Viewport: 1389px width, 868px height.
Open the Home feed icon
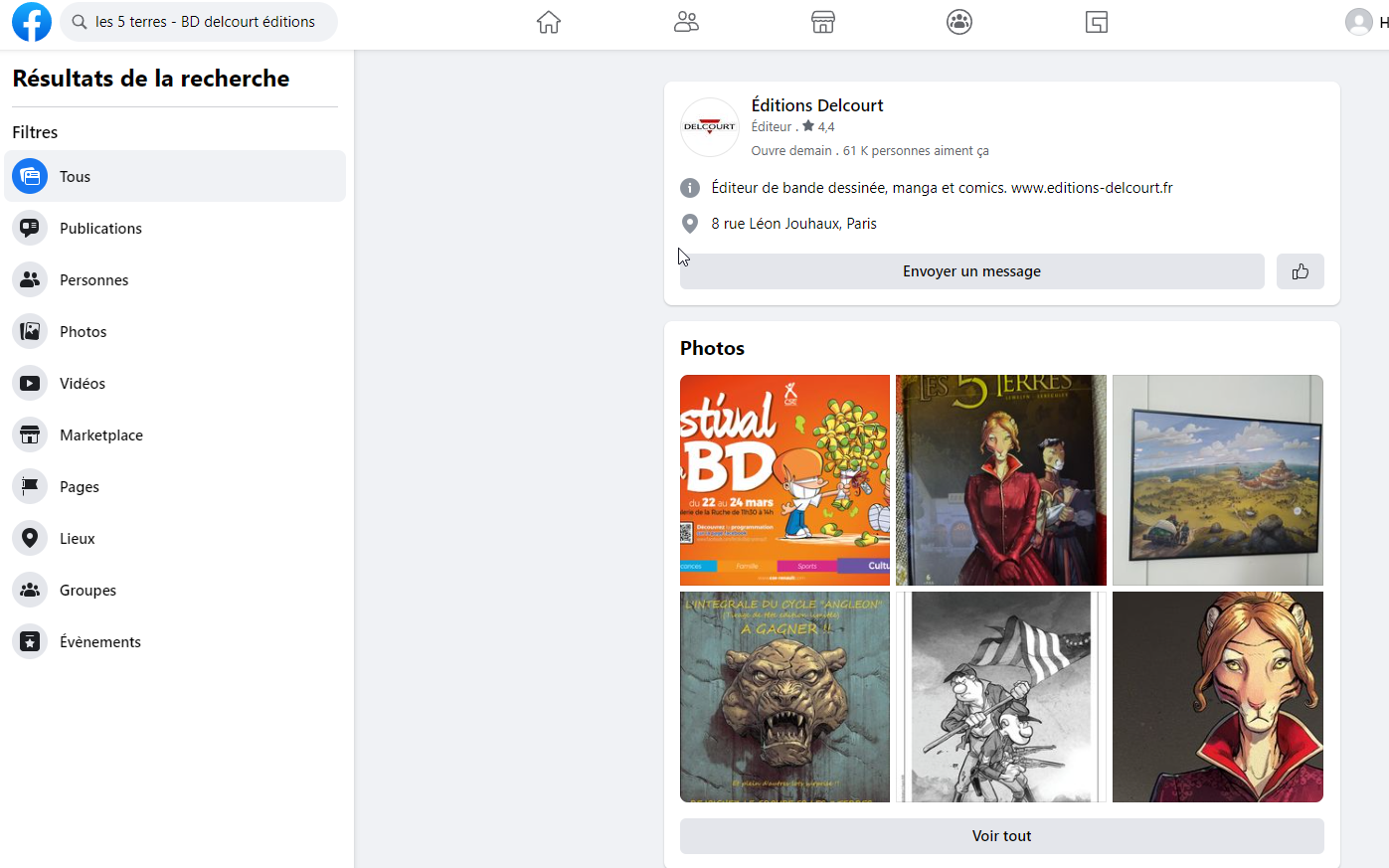[x=549, y=22]
